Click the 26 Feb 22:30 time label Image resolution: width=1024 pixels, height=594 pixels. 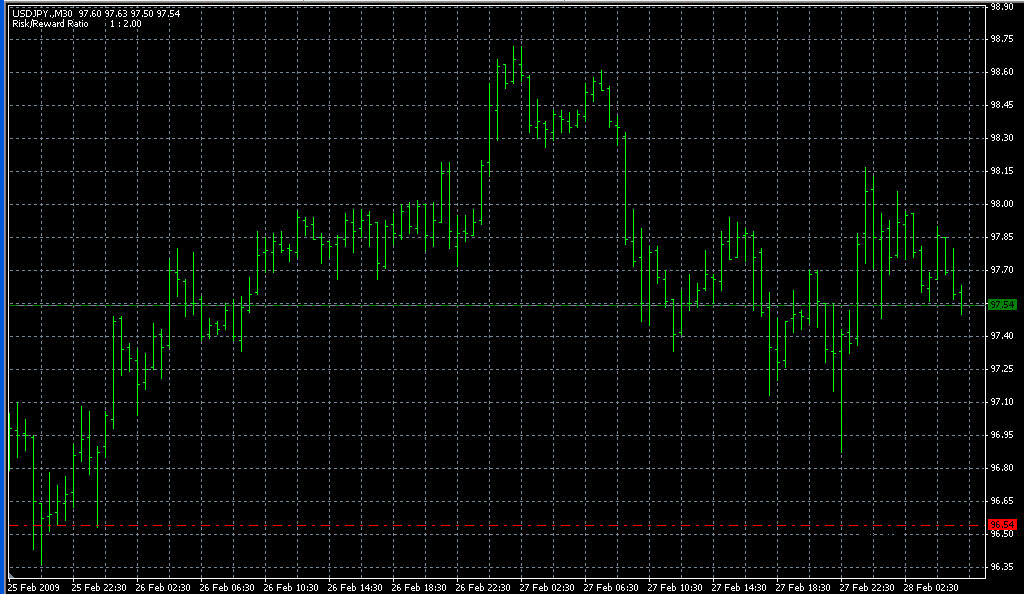pyautogui.click(x=483, y=587)
